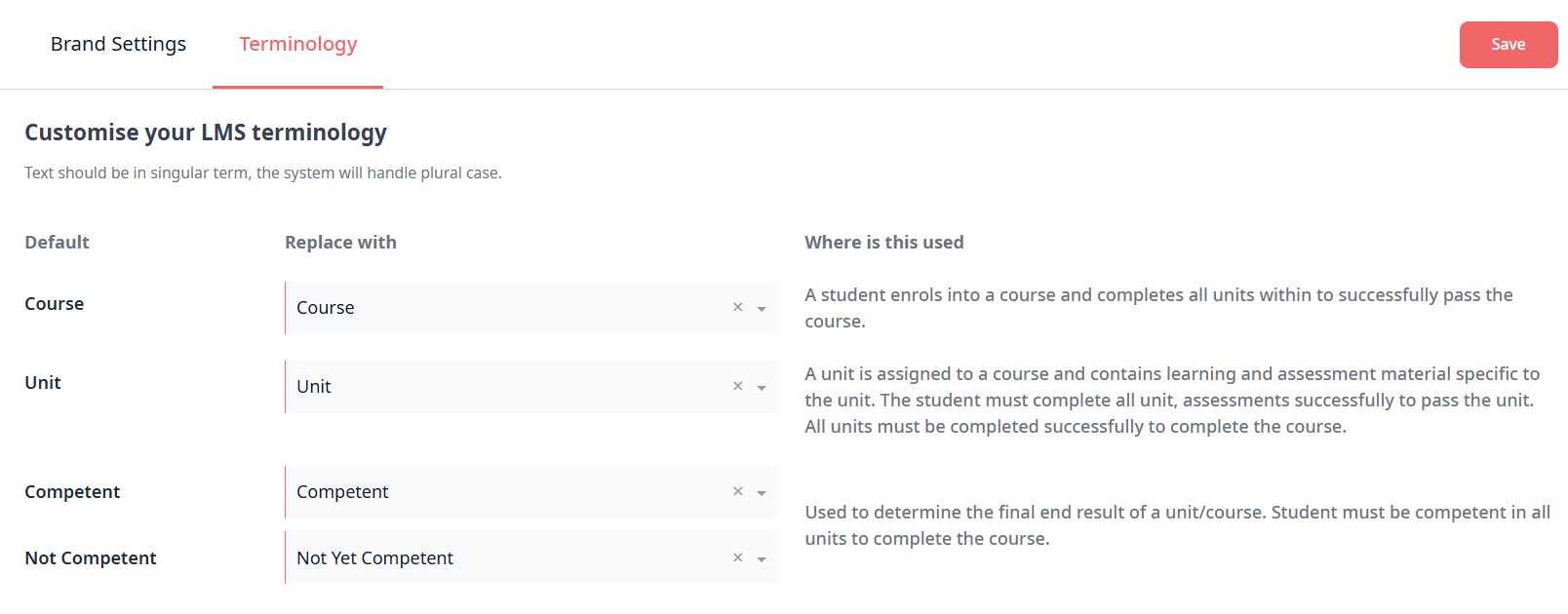This screenshot has height=614, width=1568.
Task: Click the Default column header
Action: click(57, 243)
